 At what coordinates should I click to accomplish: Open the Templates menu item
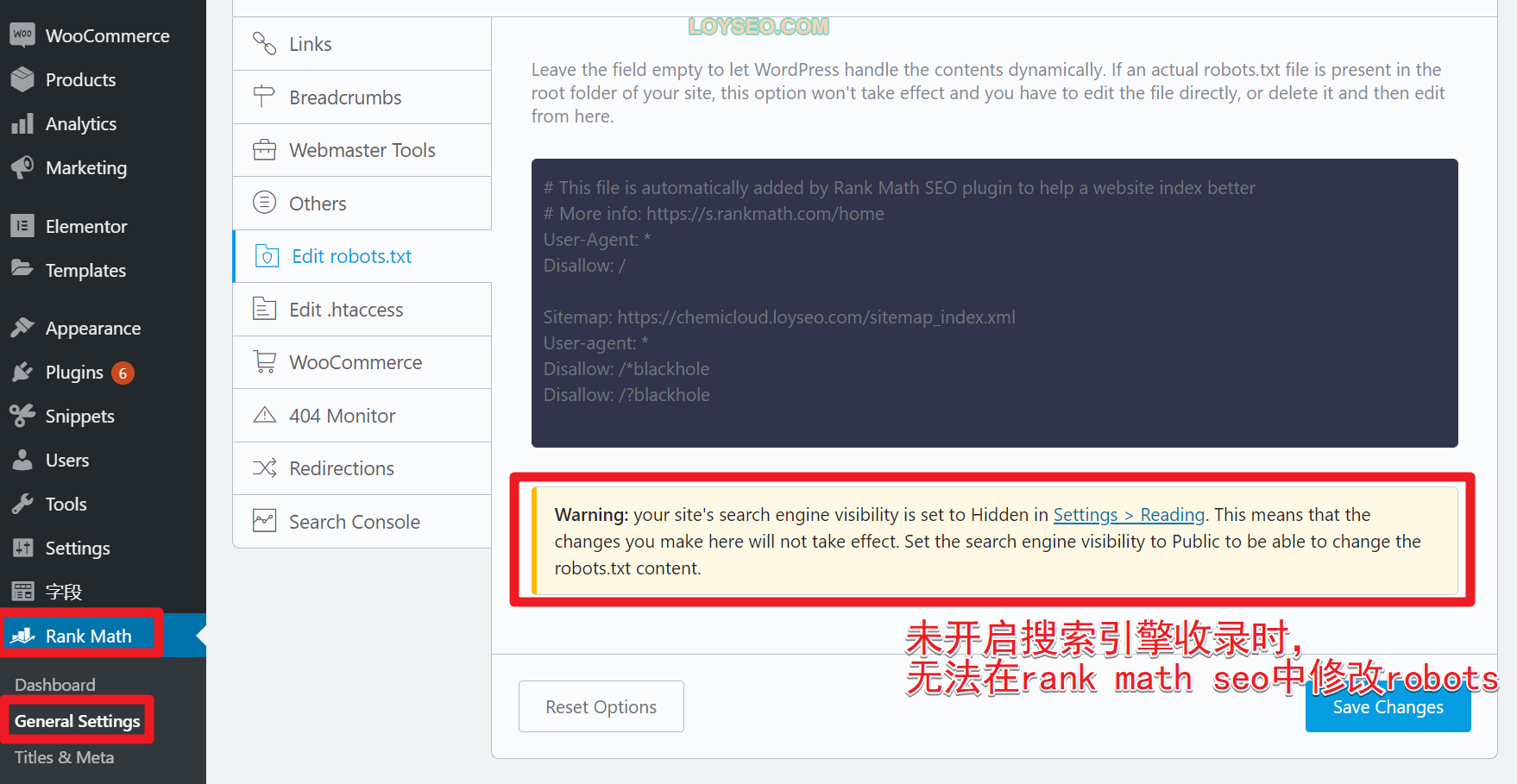(x=103, y=270)
